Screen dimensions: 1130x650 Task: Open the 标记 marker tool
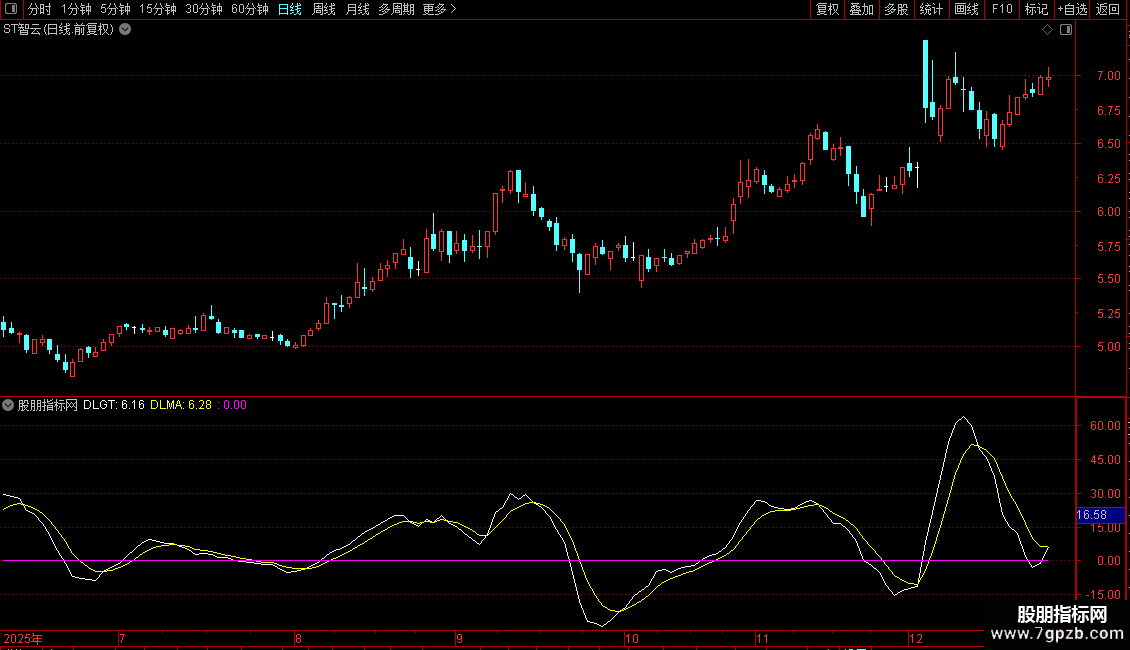pos(1036,9)
